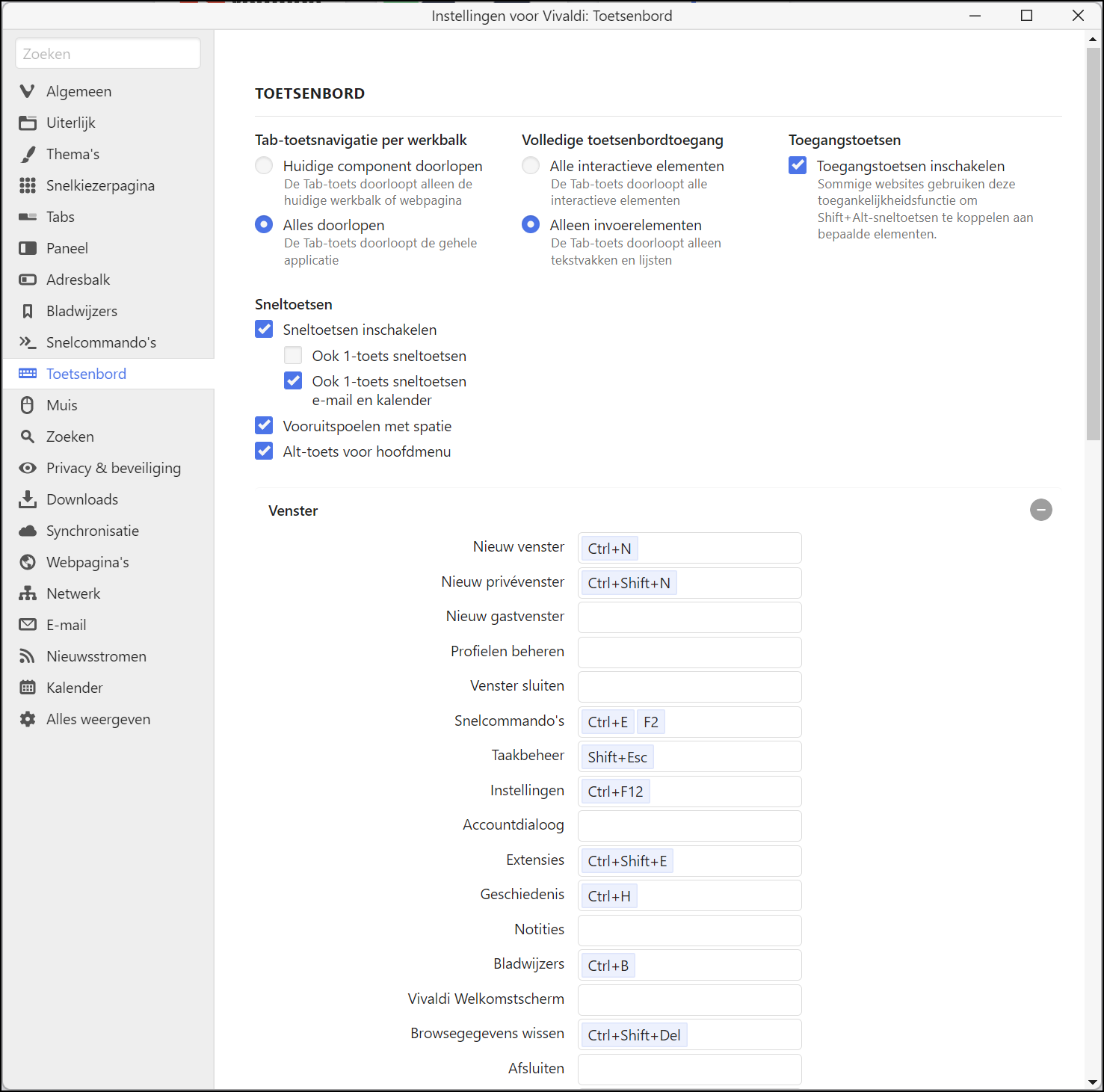1104x1092 pixels.
Task: Click empty Notities shortcut field
Action: point(689,931)
